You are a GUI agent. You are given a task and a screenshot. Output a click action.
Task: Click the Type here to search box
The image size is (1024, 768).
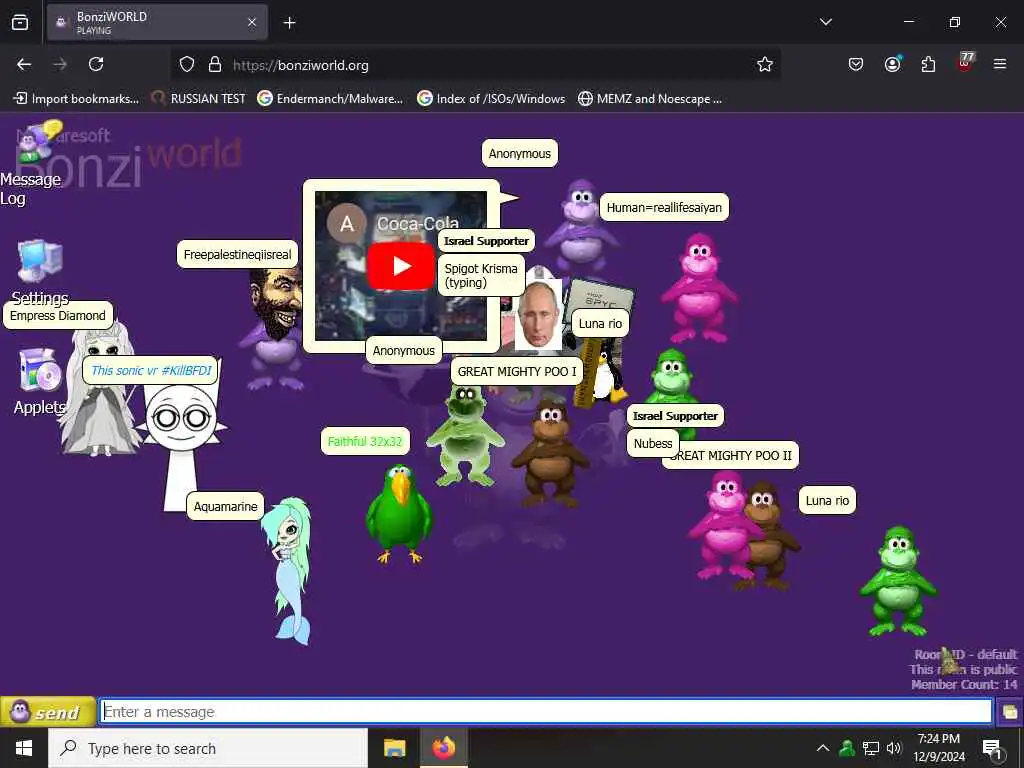[208, 748]
